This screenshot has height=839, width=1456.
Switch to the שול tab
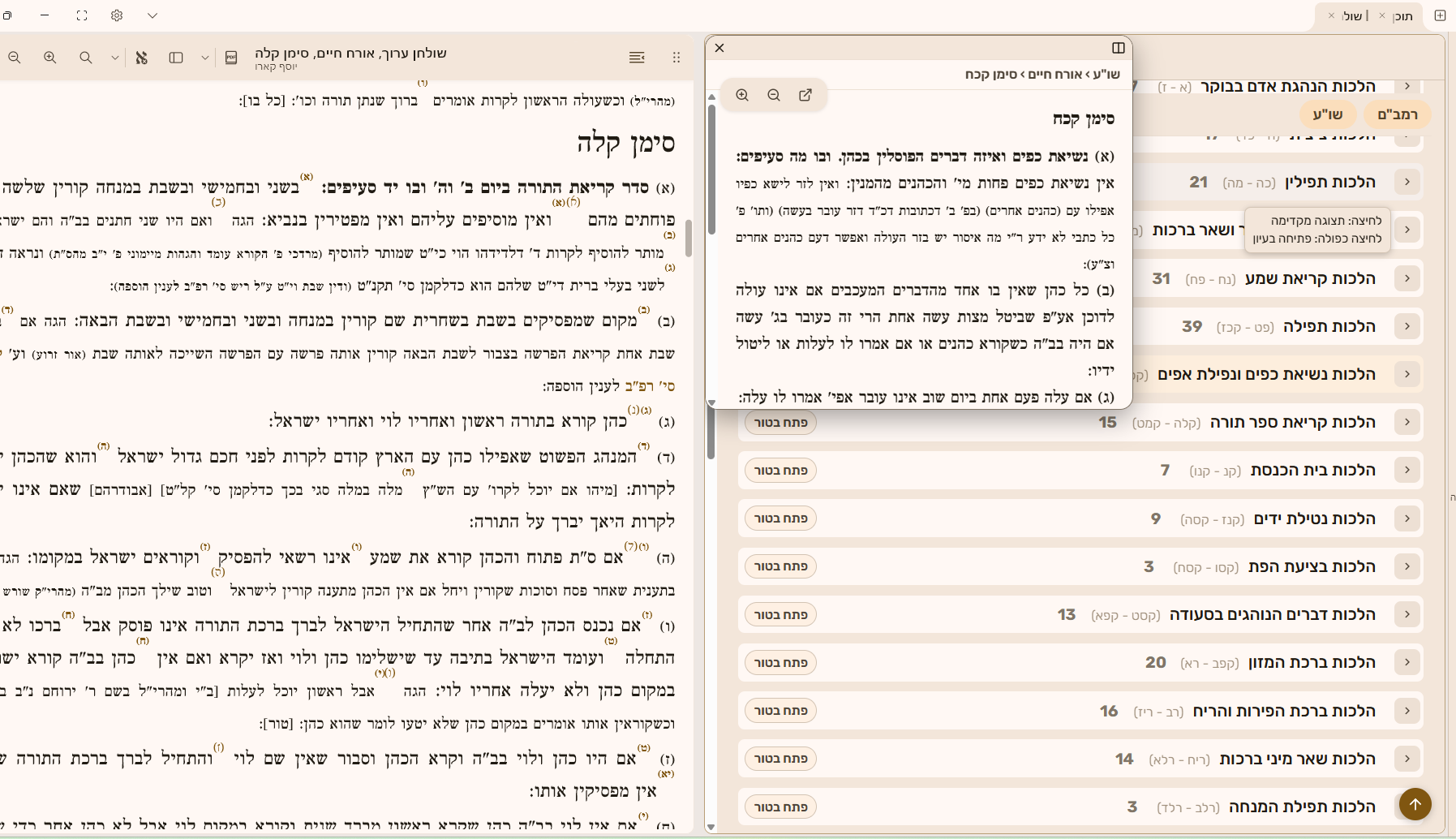tap(1353, 16)
